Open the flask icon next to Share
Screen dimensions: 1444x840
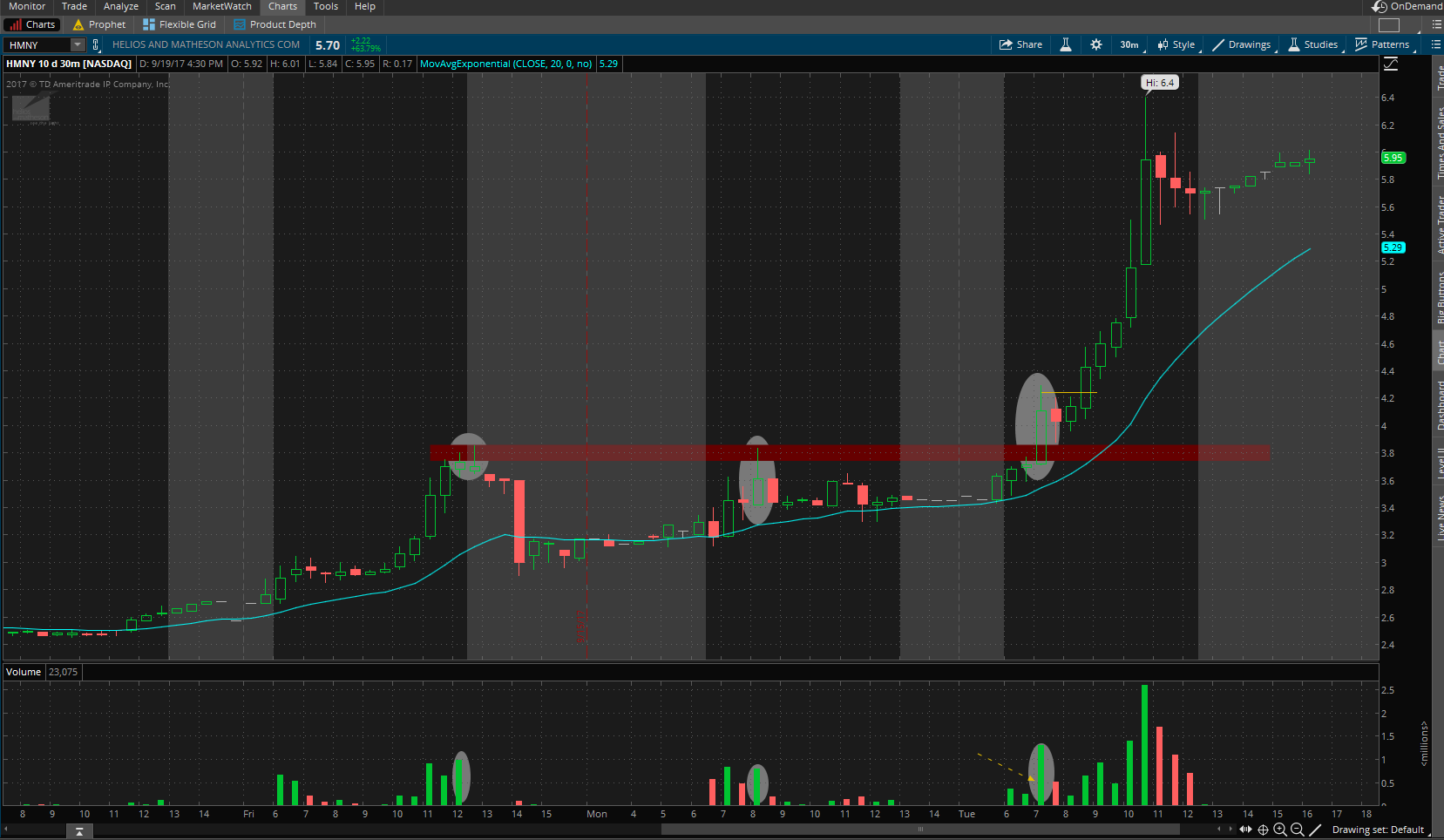pos(1065,44)
